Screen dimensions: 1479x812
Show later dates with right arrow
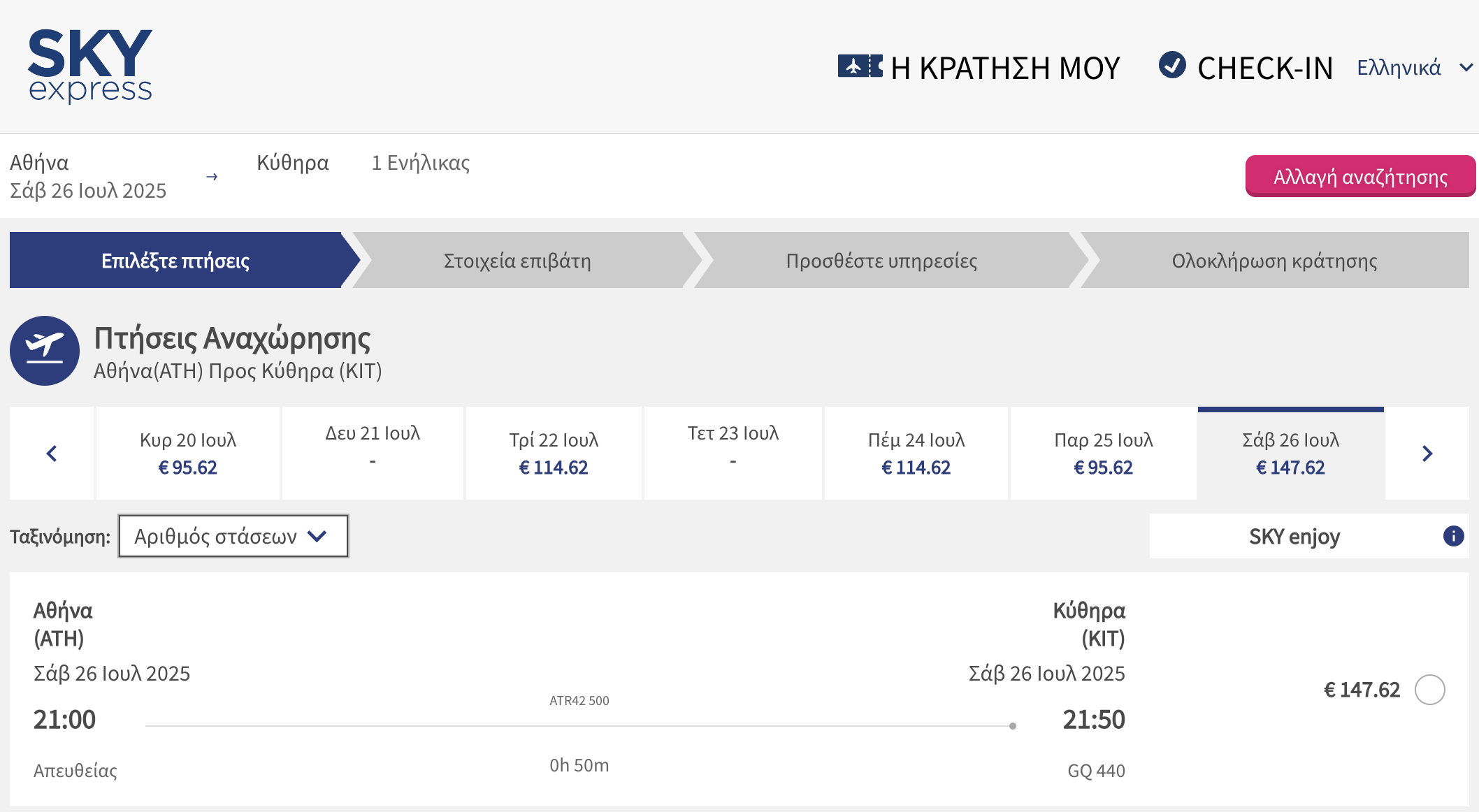click(x=1427, y=454)
